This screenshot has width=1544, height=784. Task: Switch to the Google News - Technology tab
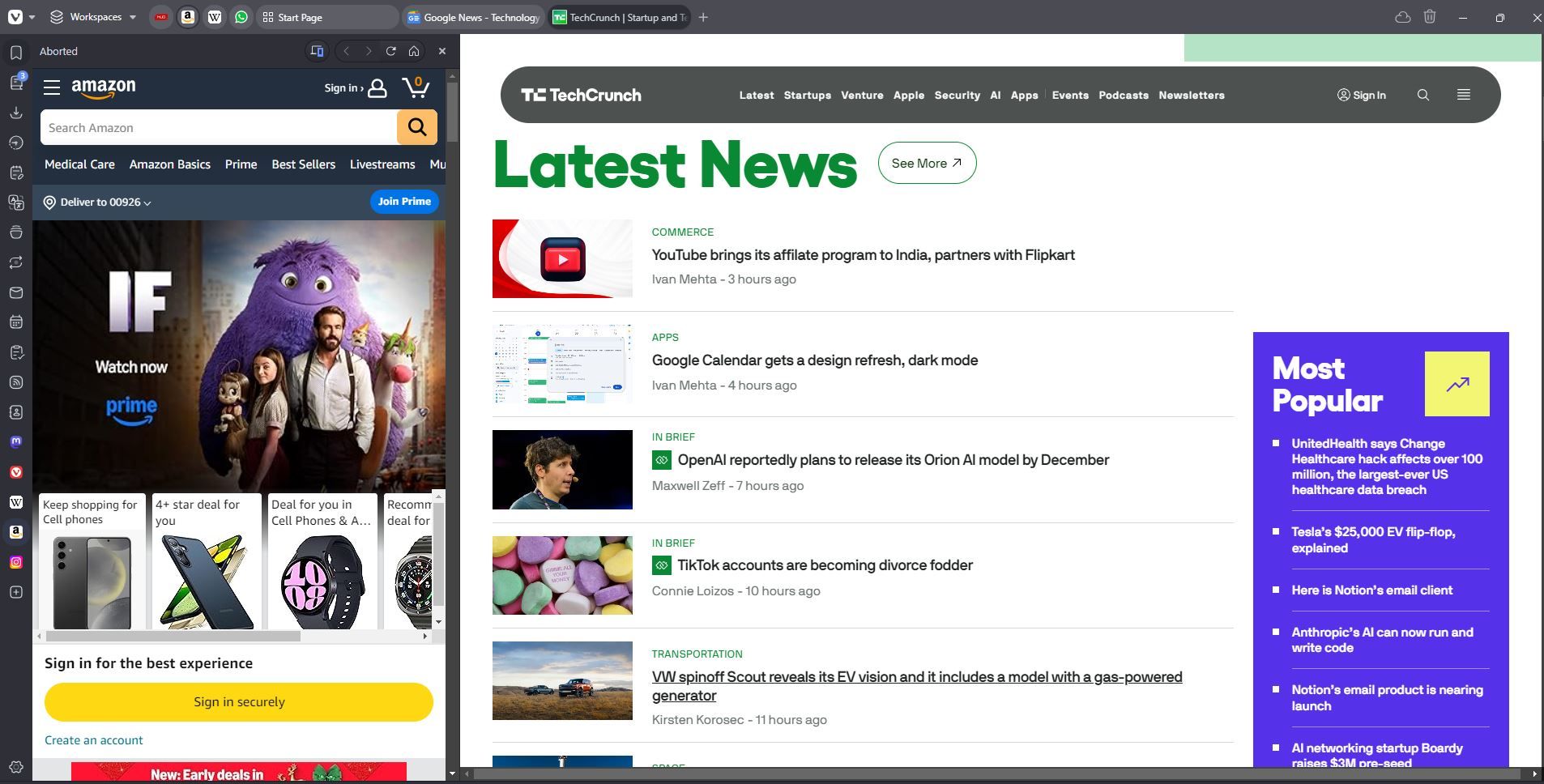473,17
